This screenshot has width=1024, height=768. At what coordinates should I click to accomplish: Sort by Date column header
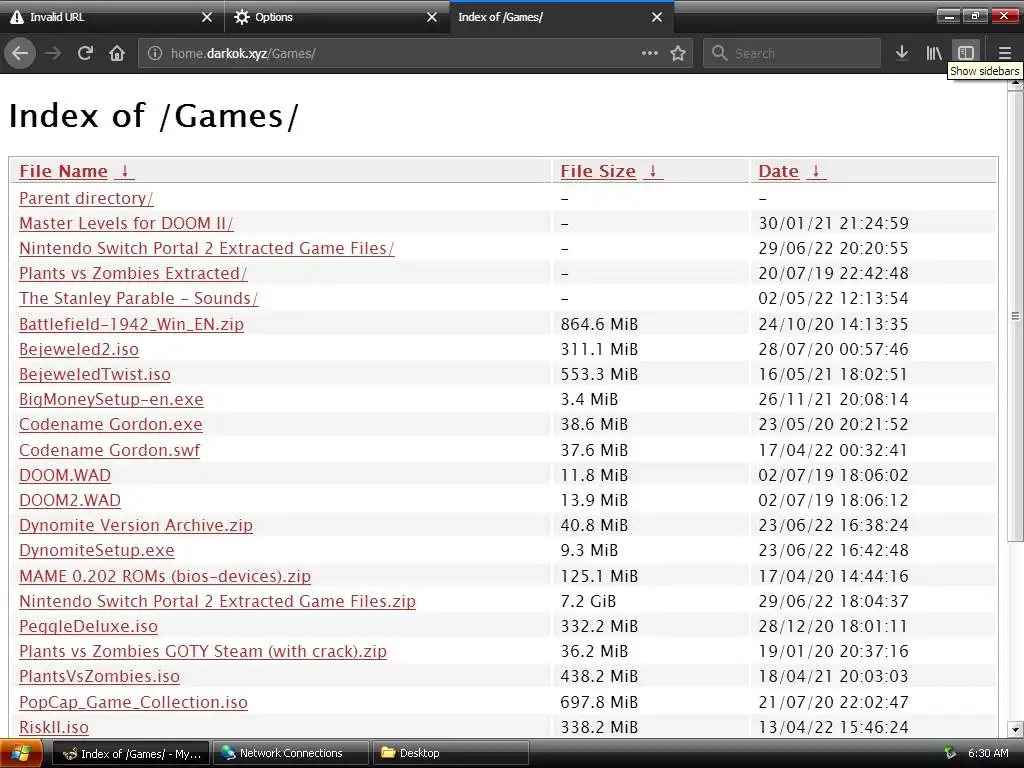(778, 171)
